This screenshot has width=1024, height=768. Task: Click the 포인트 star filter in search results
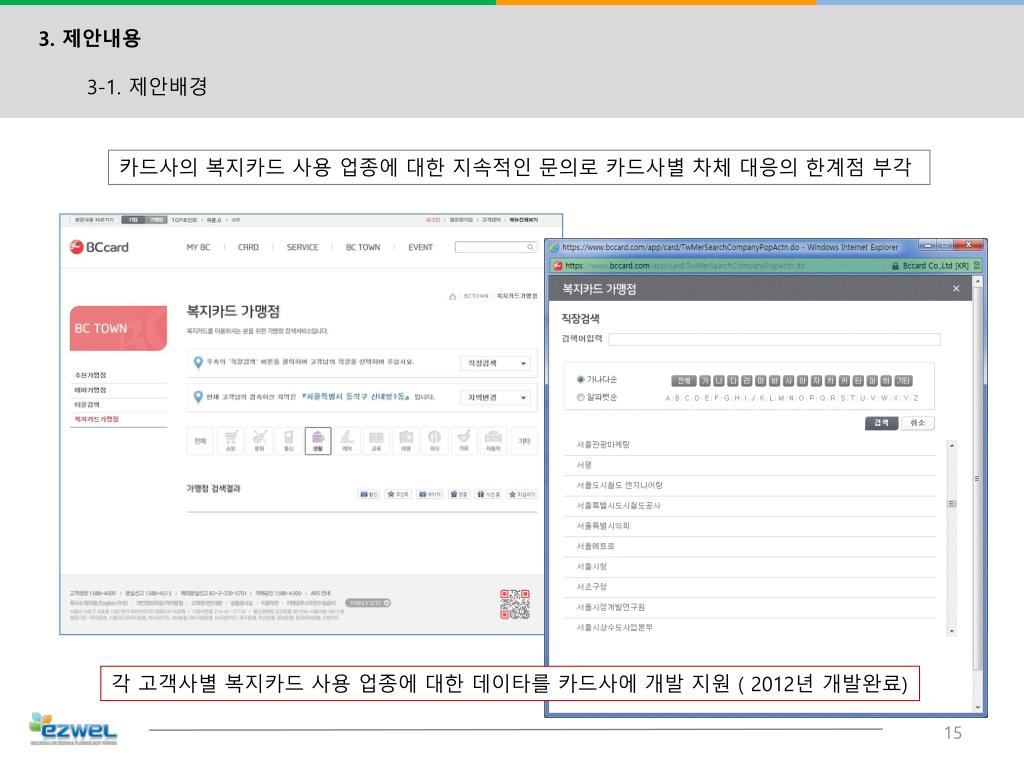(398, 494)
